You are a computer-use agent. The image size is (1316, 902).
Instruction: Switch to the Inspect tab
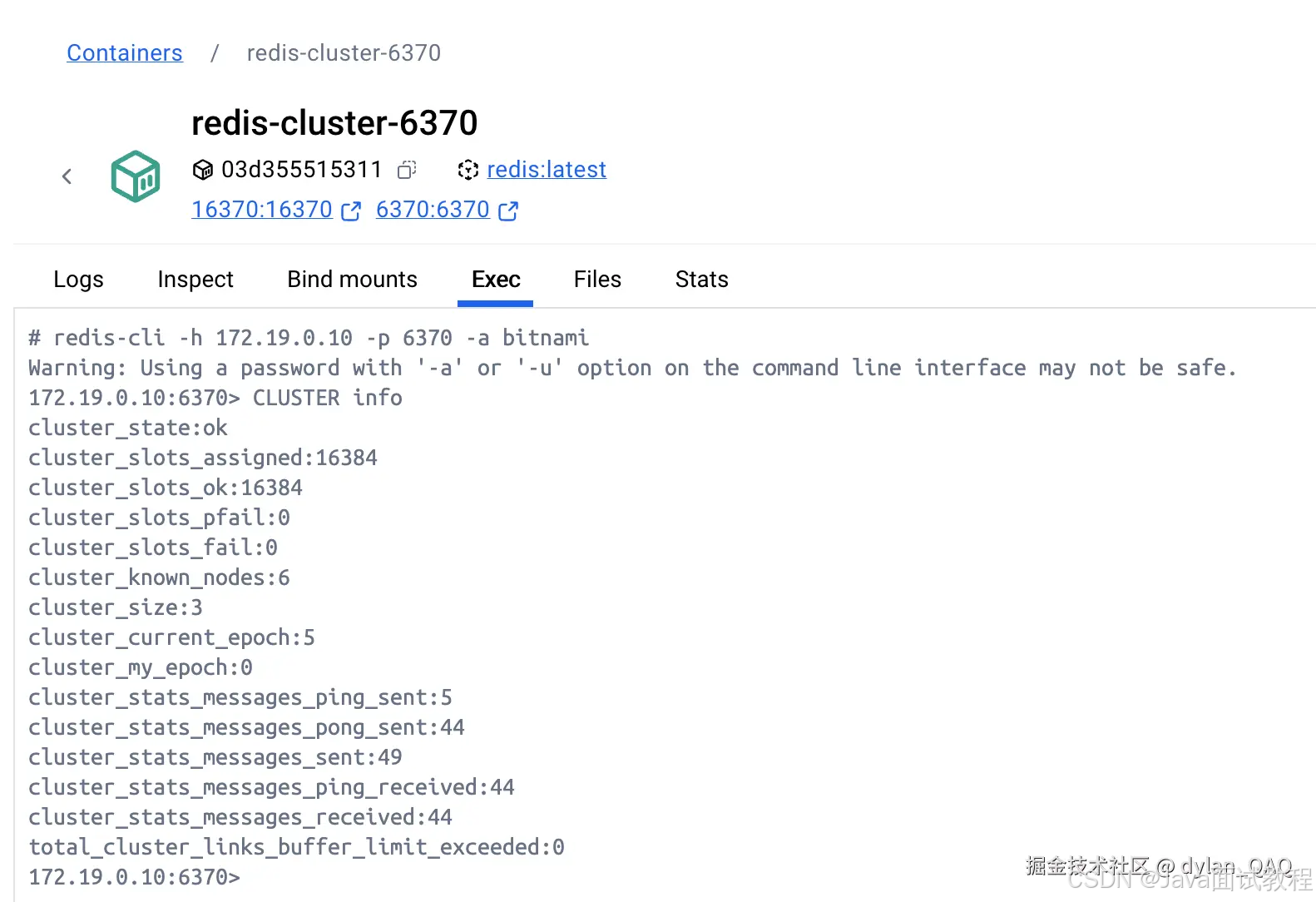tap(195, 280)
